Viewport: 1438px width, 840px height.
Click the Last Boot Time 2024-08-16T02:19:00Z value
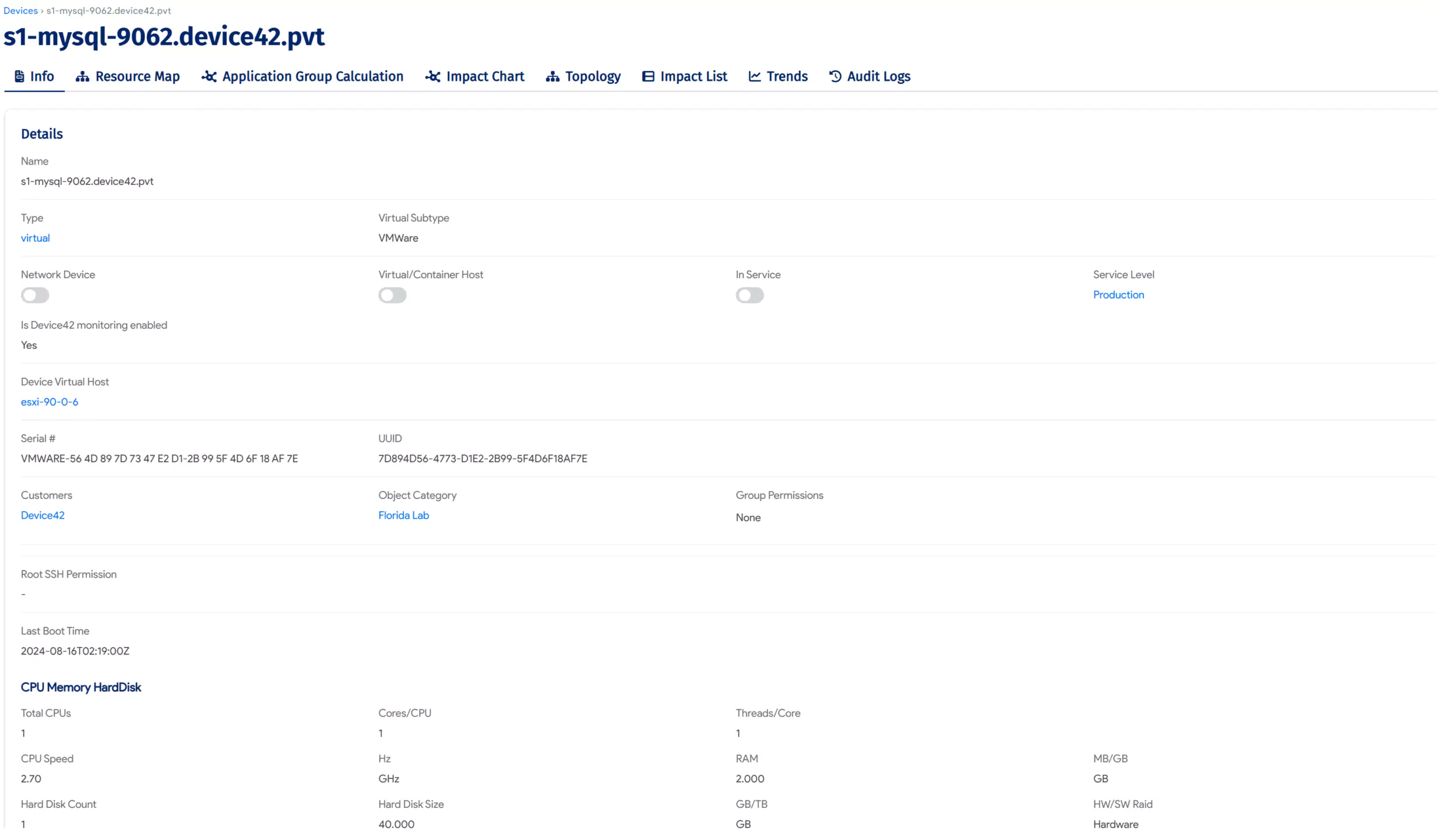point(75,651)
